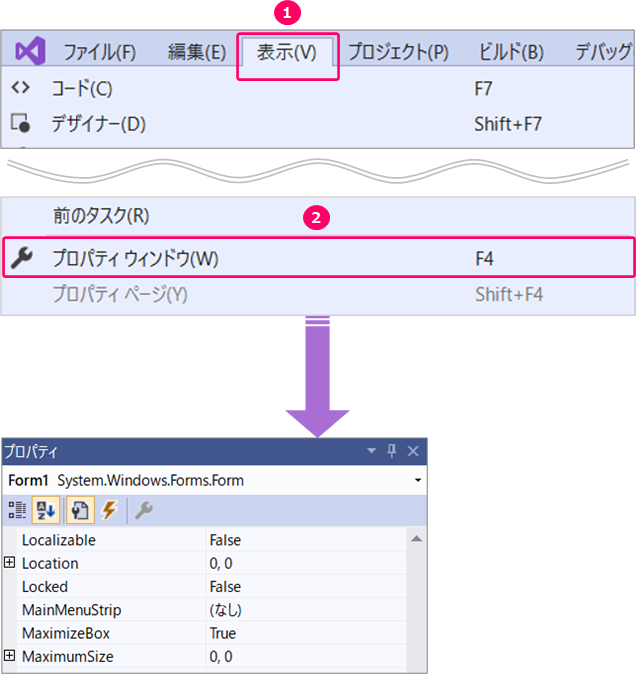This screenshot has width=636, height=674.
Task: Click the designer icon beside デザイナー(D)
Action: 20,123
